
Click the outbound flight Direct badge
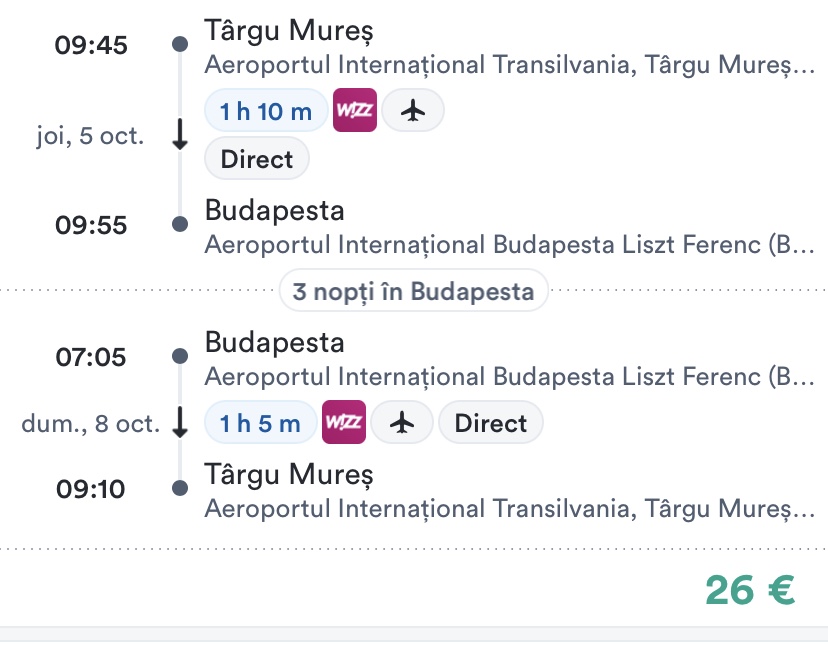[257, 159]
